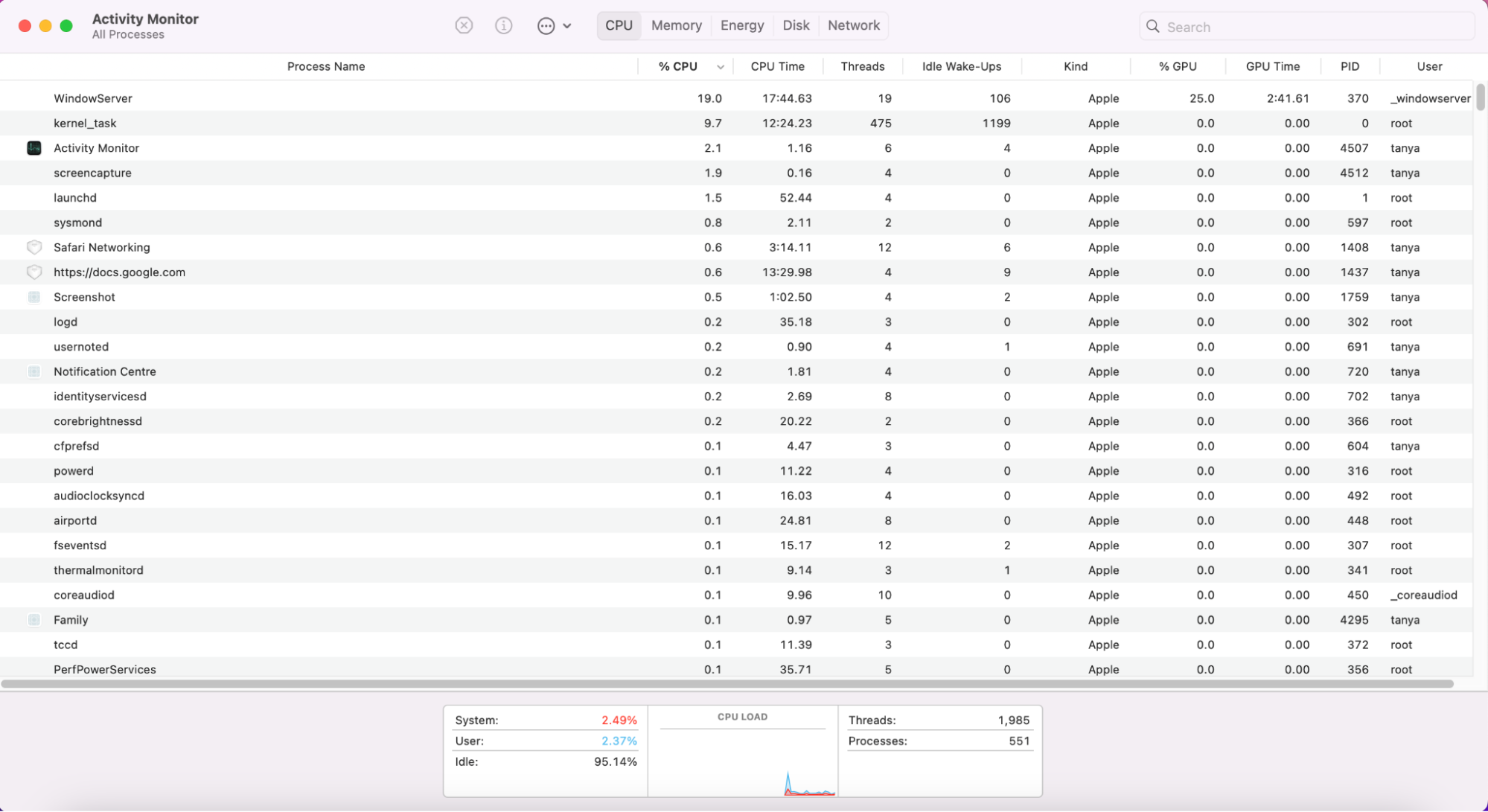Screen dimensions: 1488x812
Task: Open the dropdown chevron beside the ellipsis button
Action: pos(567,25)
